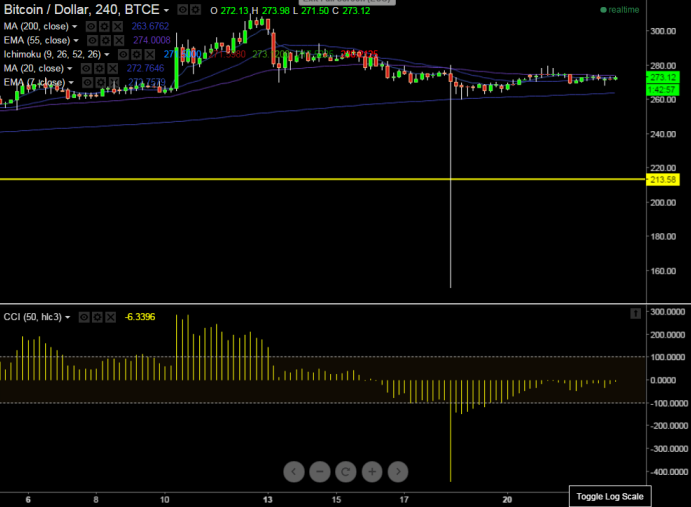Move CCI pane up with arrow icon
This screenshot has width=691, height=507.
click(x=635, y=313)
